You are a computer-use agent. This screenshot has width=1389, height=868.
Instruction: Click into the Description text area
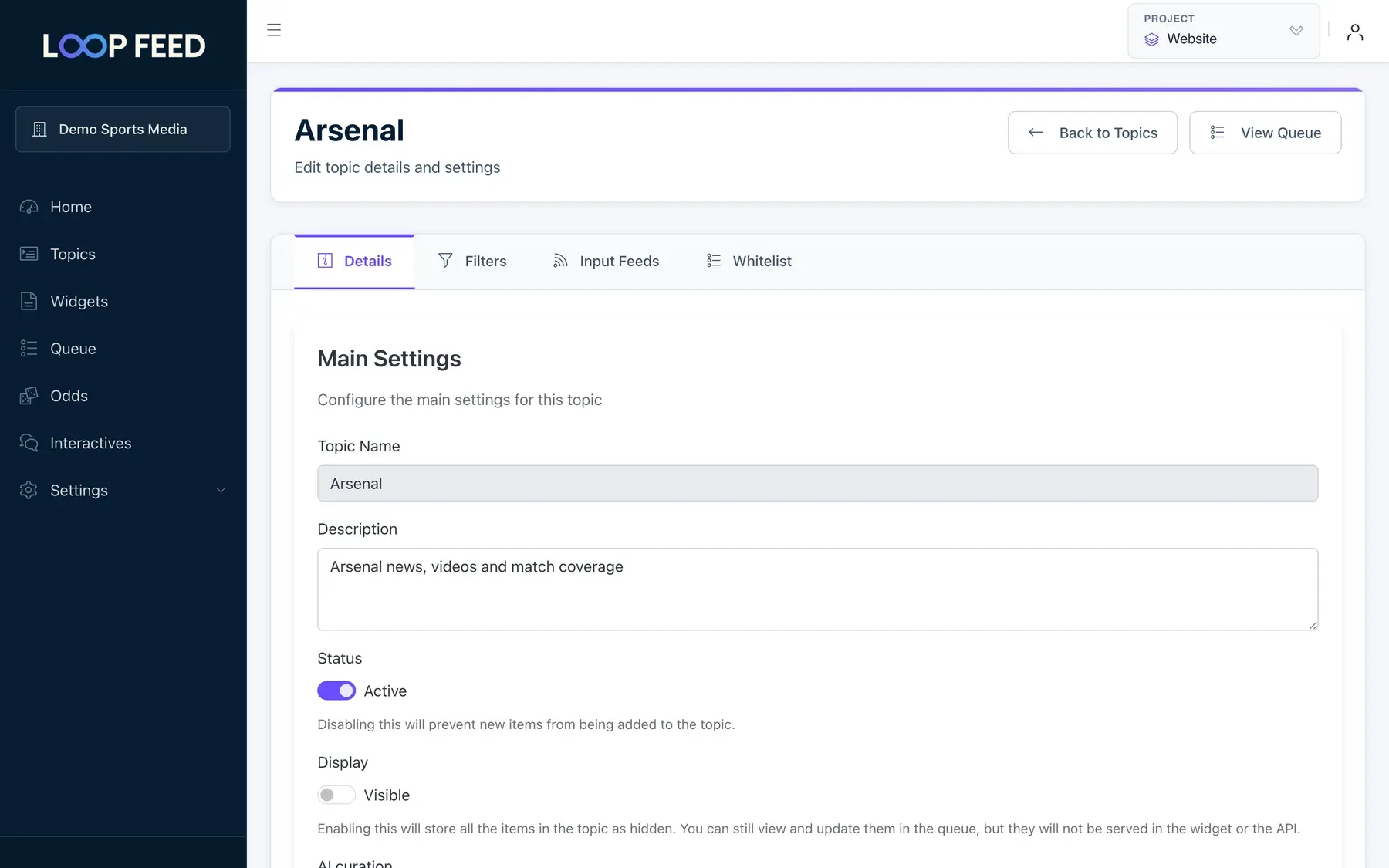(x=818, y=589)
